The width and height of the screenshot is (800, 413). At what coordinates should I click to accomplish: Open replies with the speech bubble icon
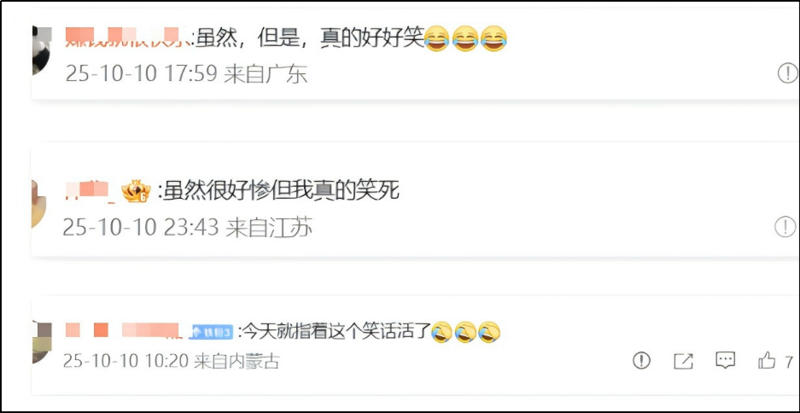725,360
